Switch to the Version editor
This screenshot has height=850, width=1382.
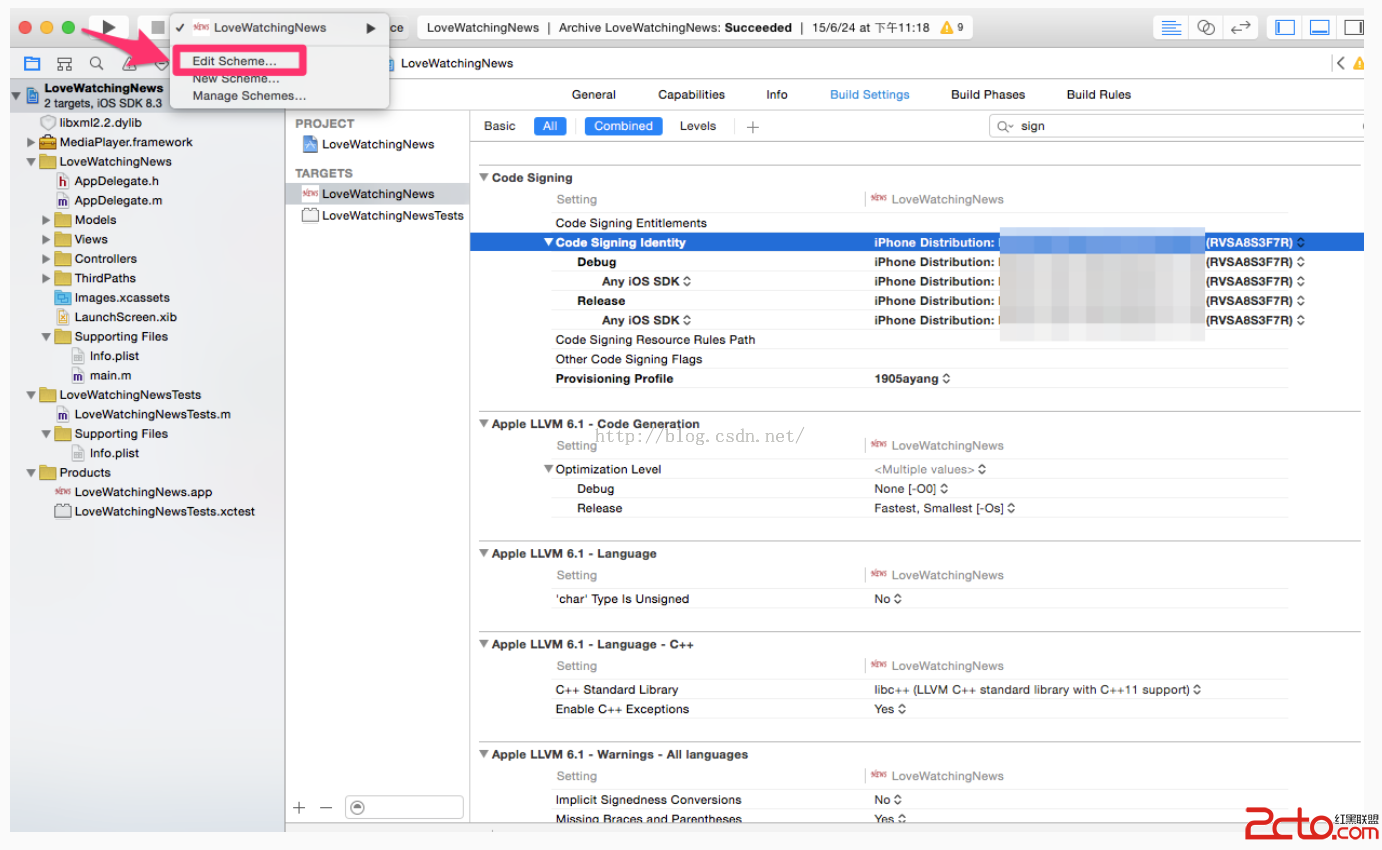click(x=1240, y=28)
